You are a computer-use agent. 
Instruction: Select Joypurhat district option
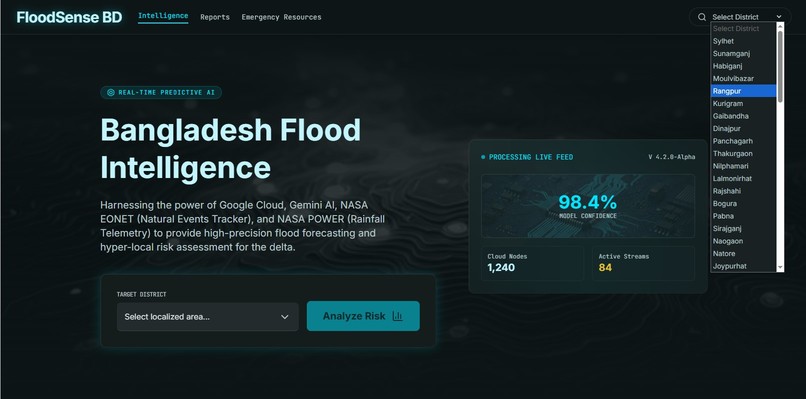[x=743, y=266]
